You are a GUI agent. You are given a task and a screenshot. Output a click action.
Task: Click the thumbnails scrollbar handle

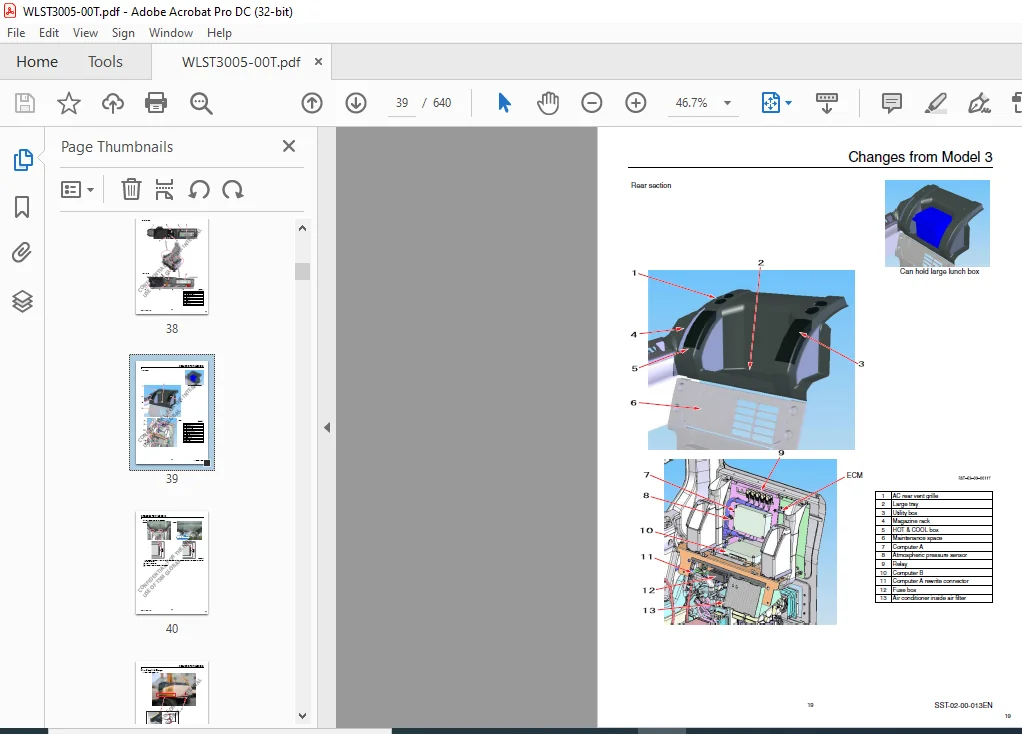tap(302, 271)
